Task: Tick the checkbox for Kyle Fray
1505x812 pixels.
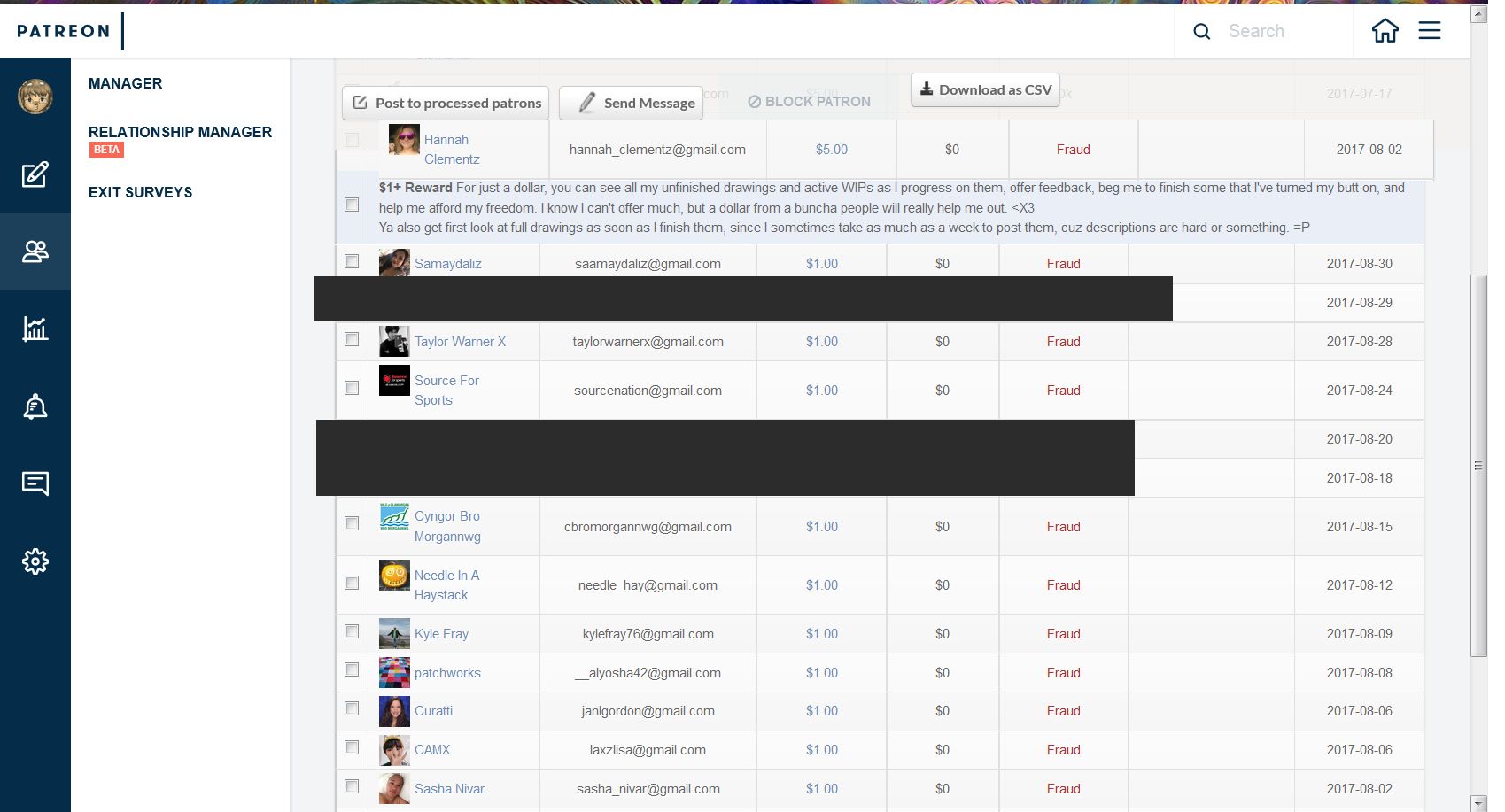Action: click(352, 631)
